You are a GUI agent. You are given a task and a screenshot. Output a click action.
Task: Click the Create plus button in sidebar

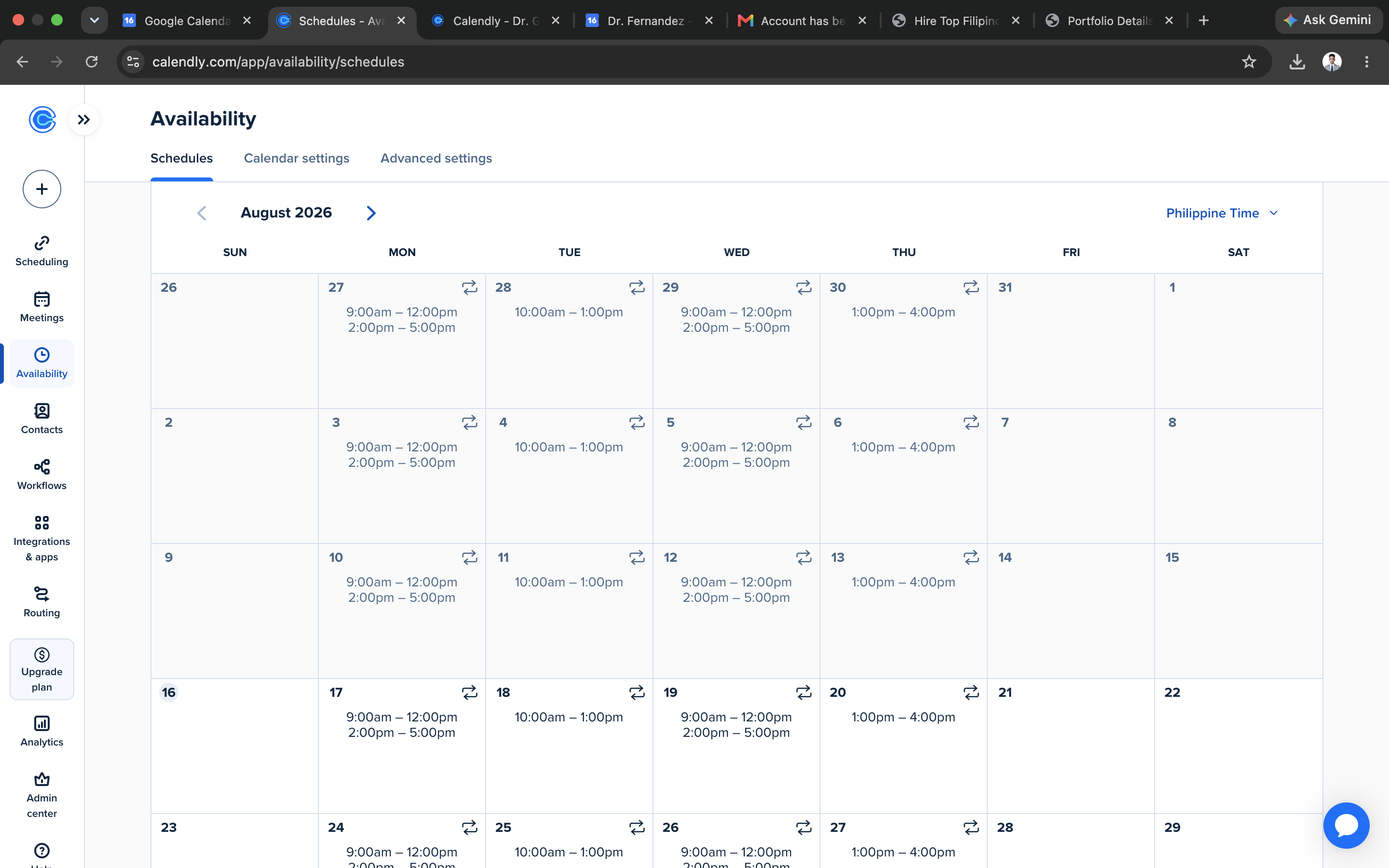[42, 189]
